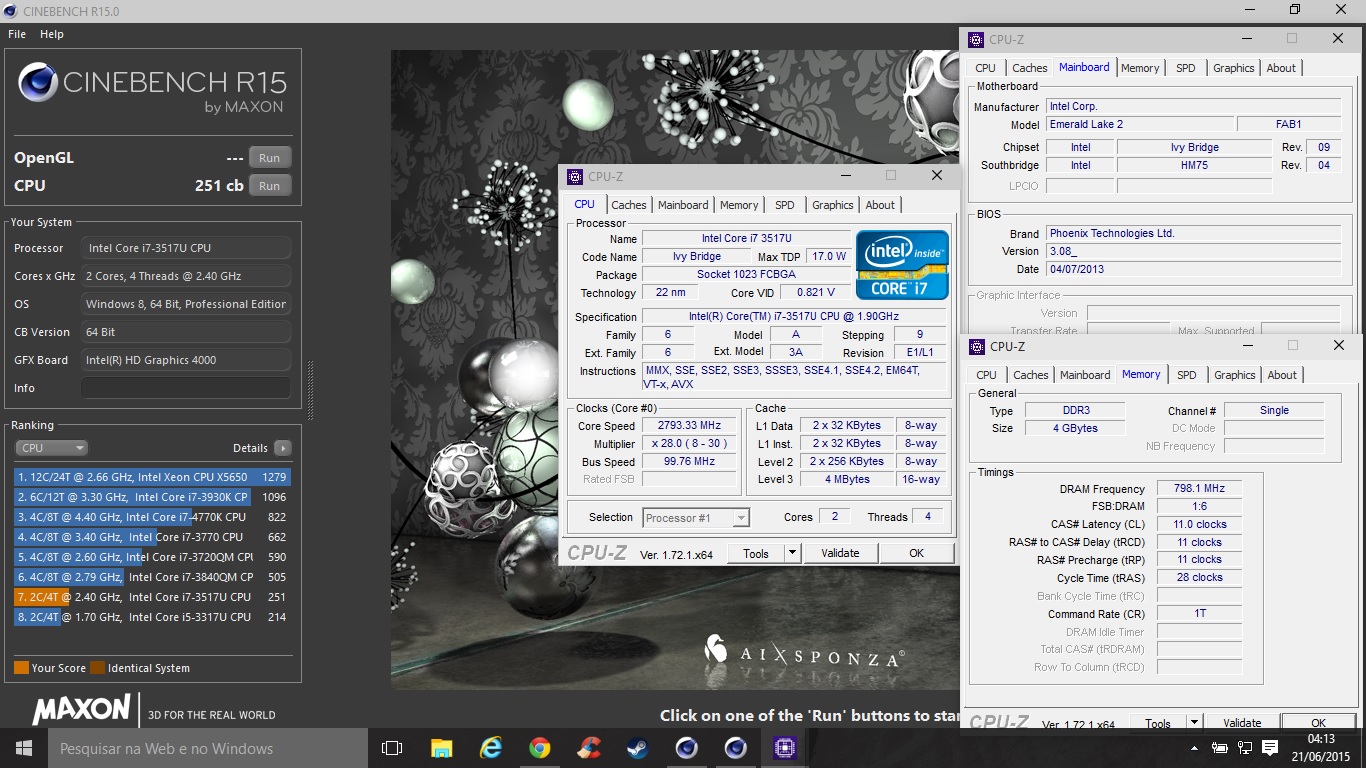
Task: Click Validate in CPU-Z Memory window
Action: [x=1242, y=722]
